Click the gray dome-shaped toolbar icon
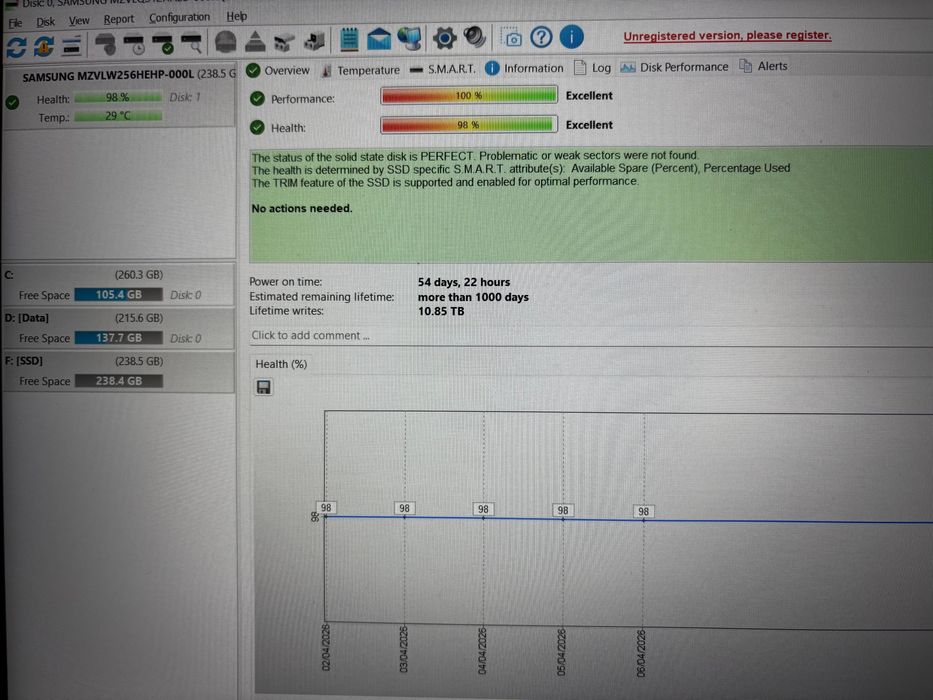The image size is (933, 700). click(226, 42)
